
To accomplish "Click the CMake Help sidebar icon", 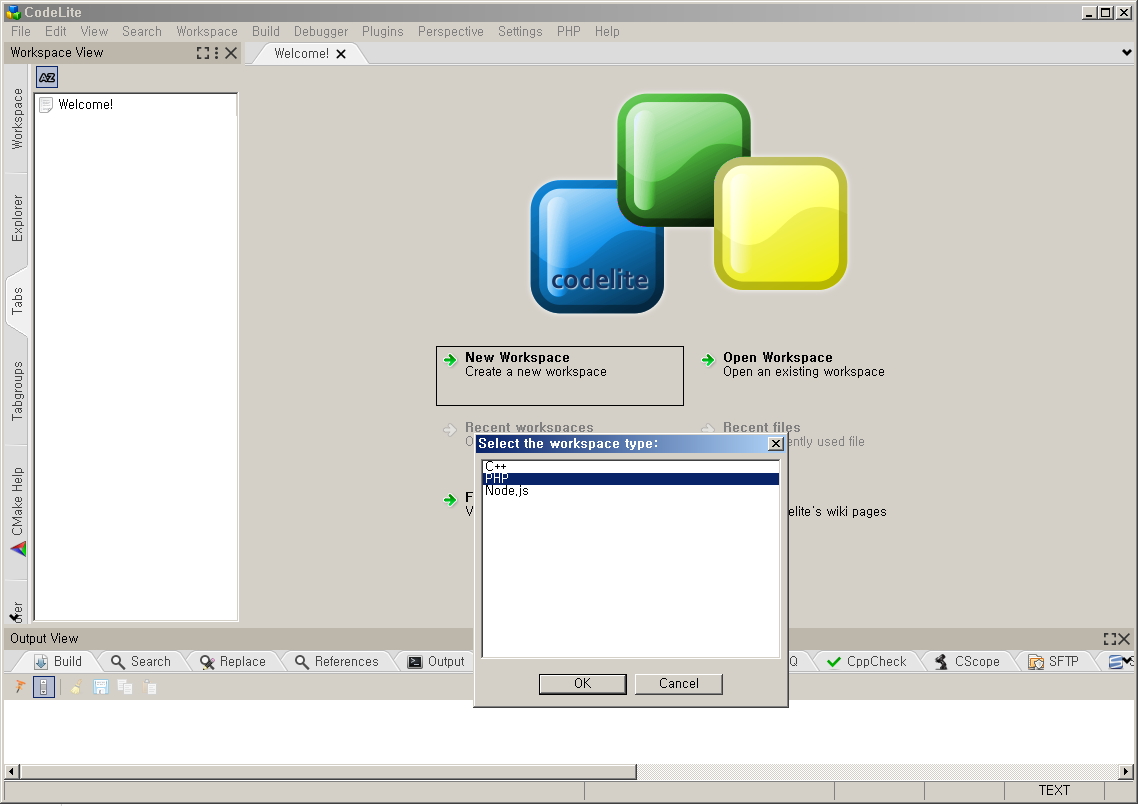I will [18, 548].
